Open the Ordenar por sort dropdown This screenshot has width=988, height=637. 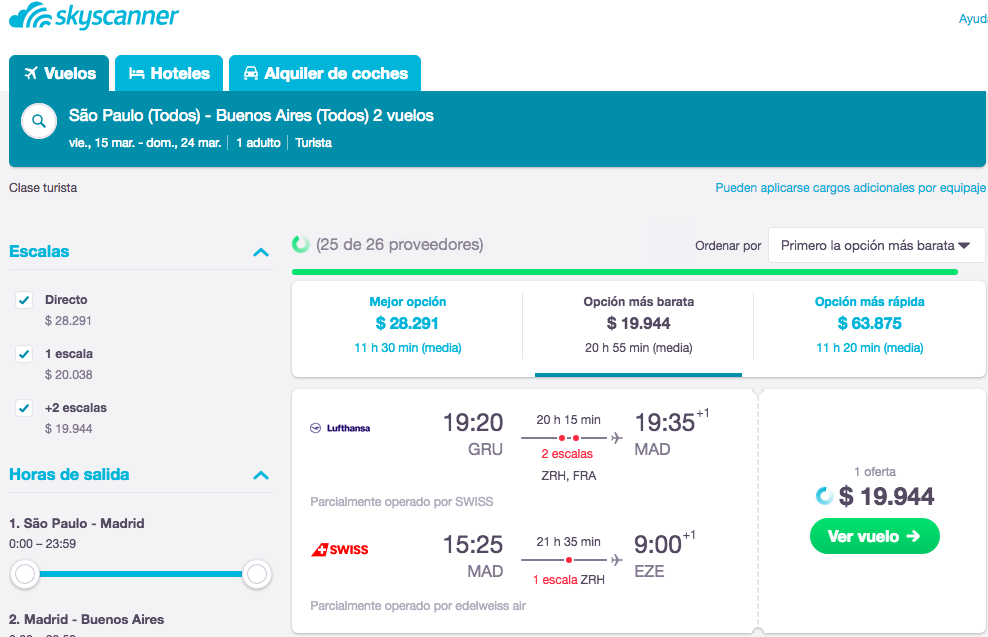point(876,245)
